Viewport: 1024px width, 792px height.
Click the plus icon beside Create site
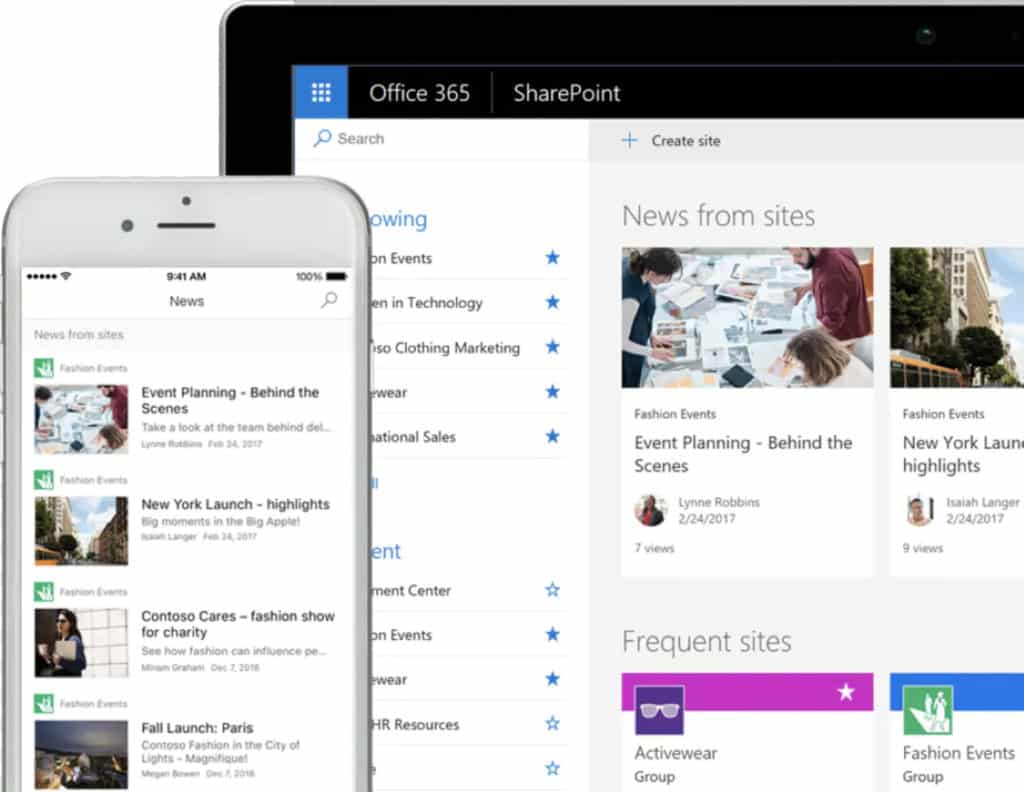628,141
